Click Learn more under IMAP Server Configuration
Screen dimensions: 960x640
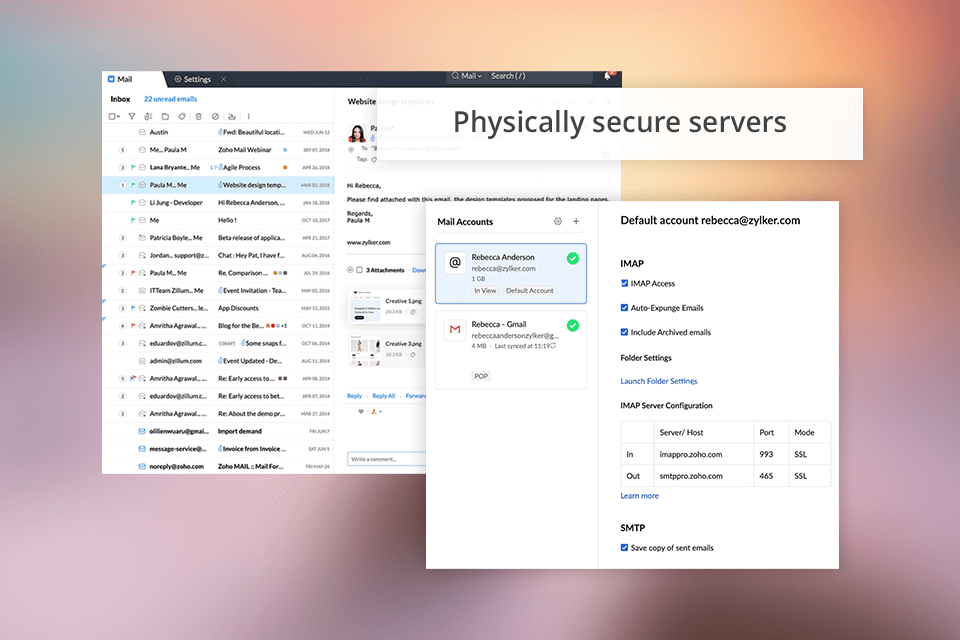point(640,496)
